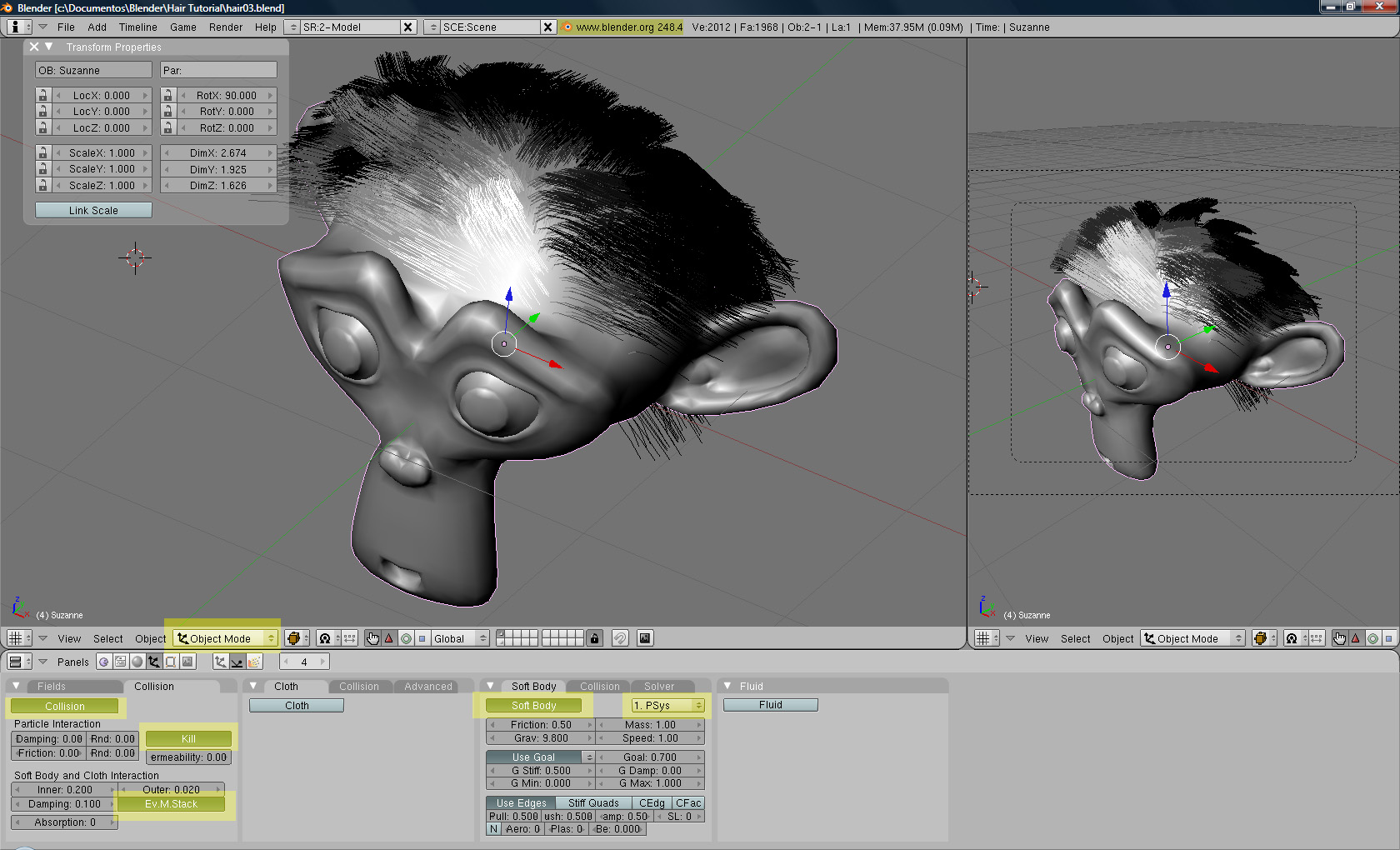Click the Link Scale button
The height and width of the screenshot is (850, 1400).
pos(93,210)
